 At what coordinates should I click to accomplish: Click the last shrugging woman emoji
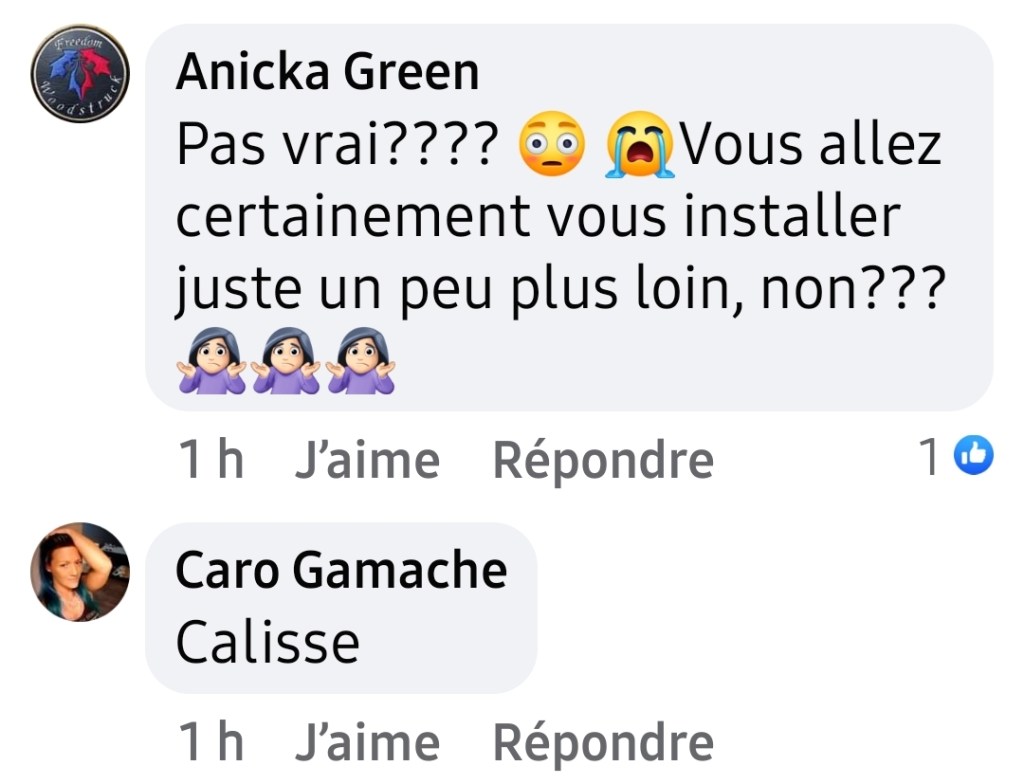click(x=360, y=361)
